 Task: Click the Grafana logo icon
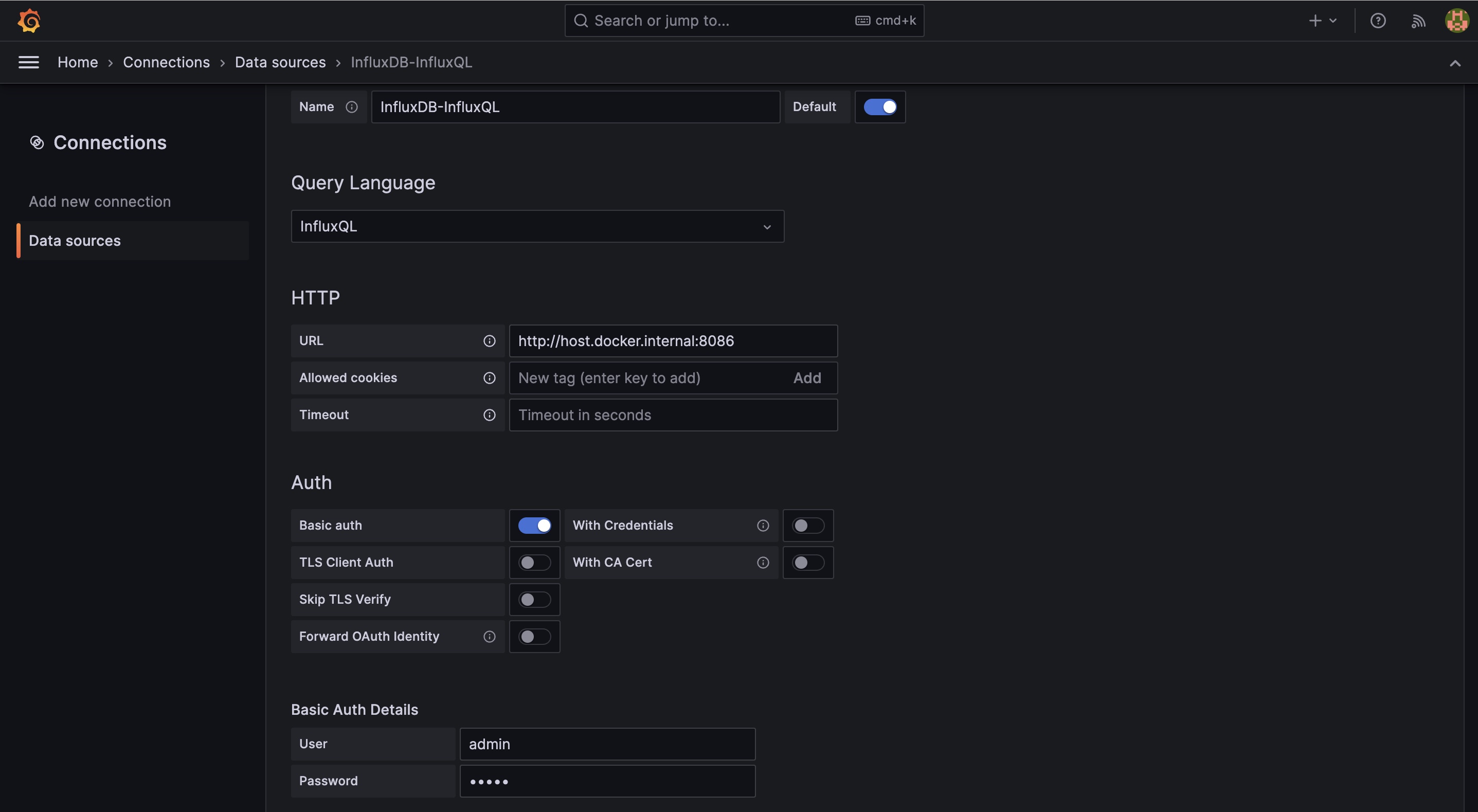(29, 21)
